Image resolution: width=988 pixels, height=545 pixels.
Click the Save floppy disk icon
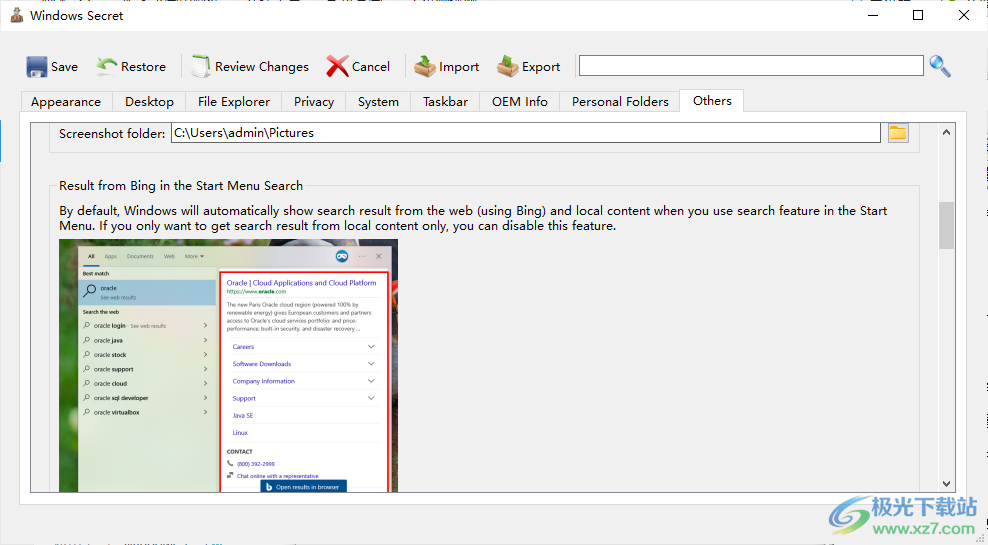click(x=37, y=67)
